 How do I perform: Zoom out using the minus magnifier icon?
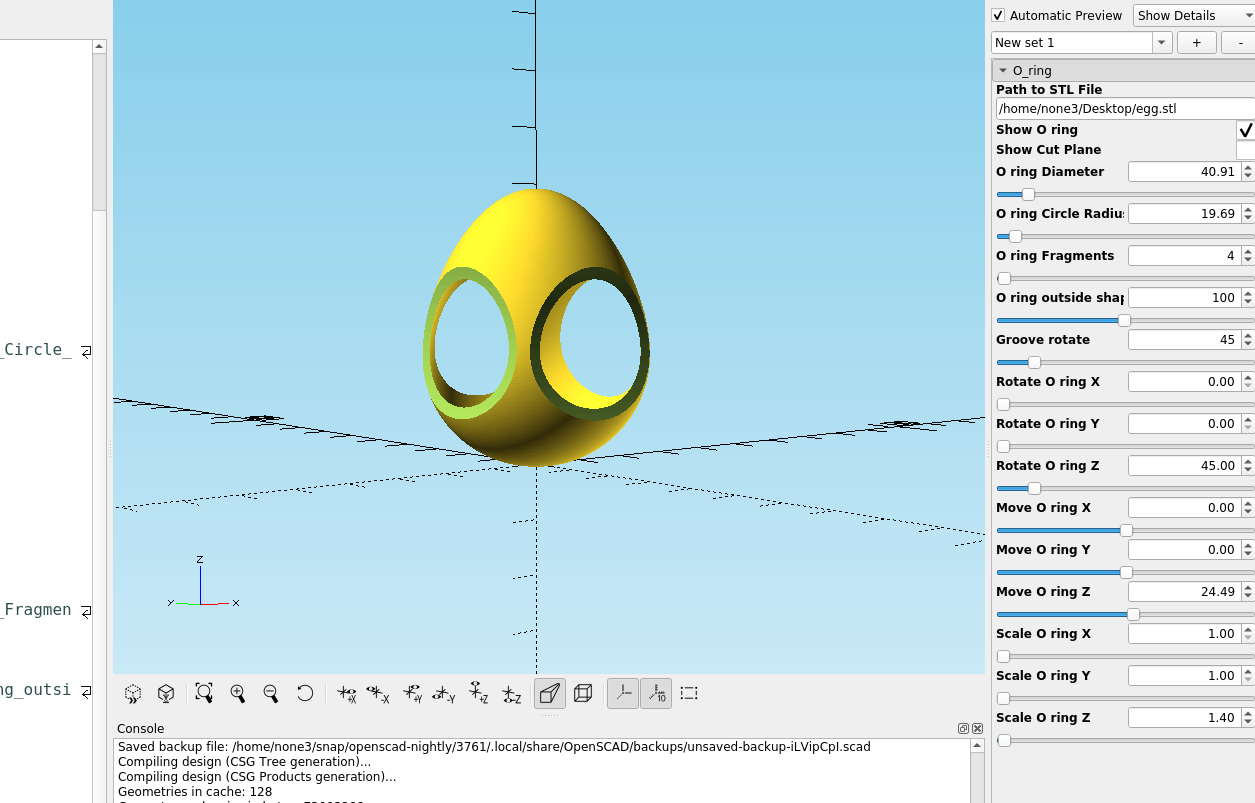271,693
